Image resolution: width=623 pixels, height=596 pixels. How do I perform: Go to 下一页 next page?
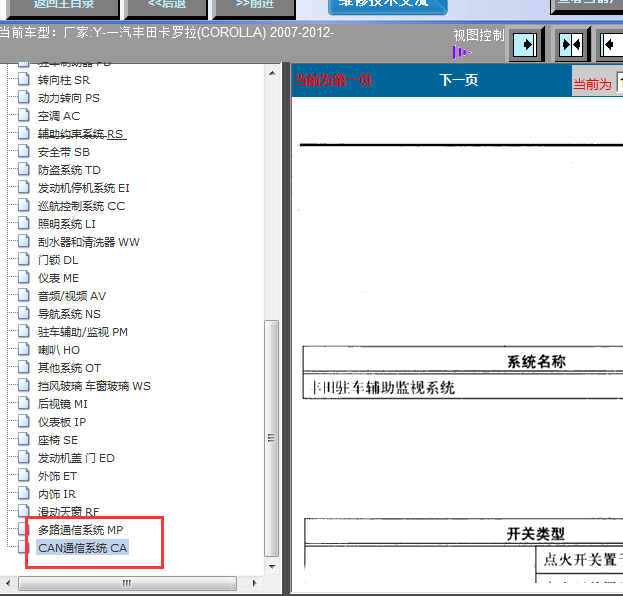(x=459, y=80)
